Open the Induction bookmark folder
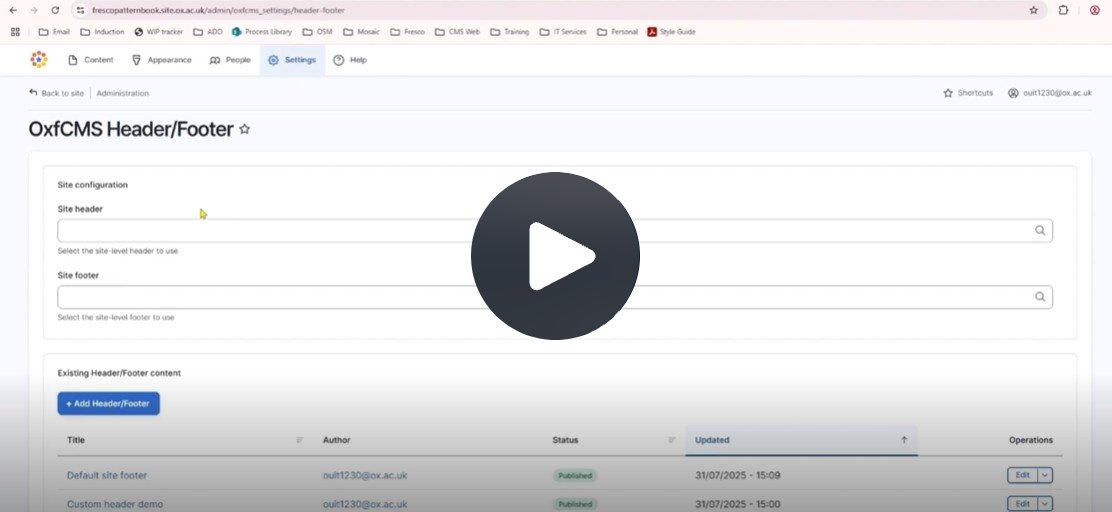The width and height of the screenshot is (1112, 512). tap(102, 32)
